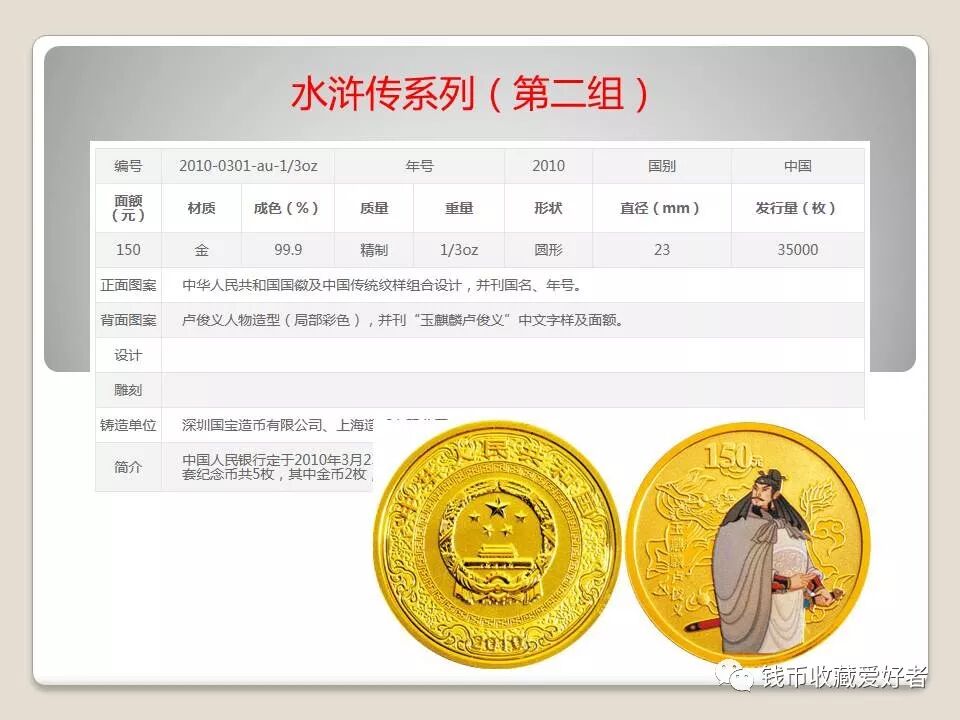Select the 国别 label cell
This screenshot has width=960, height=720.
click(x=662, y=166)
